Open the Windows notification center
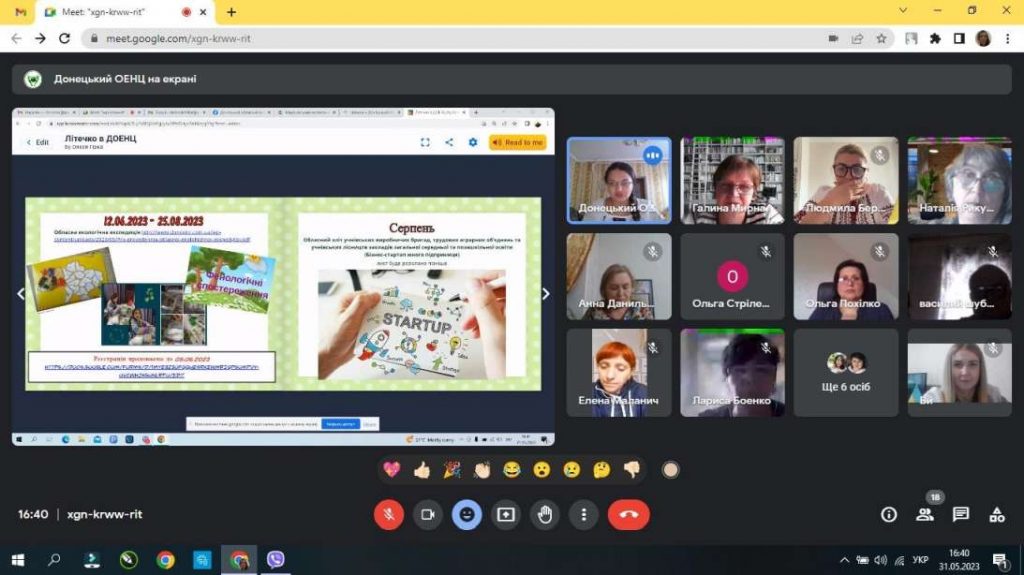Screen dimensions: 1024x575 (999, 560)
